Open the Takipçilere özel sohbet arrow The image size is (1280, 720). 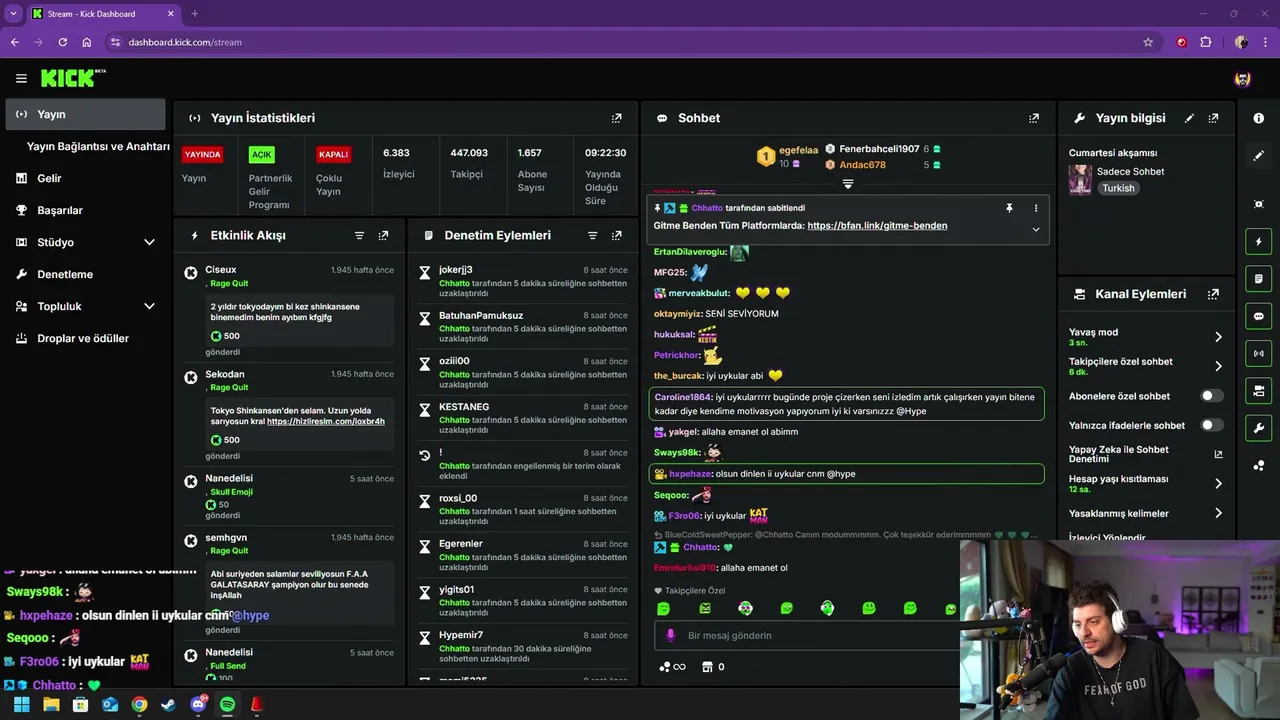(1218, 366)
